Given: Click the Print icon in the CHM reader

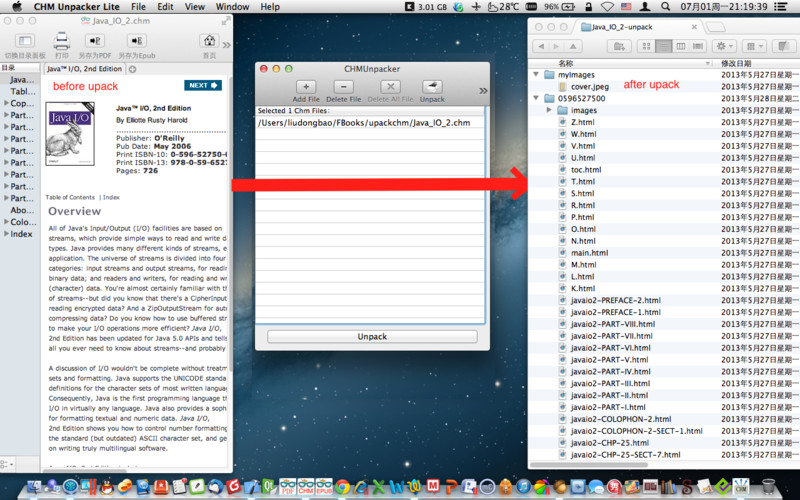Looking at the screenshot, I should (61, 40).
